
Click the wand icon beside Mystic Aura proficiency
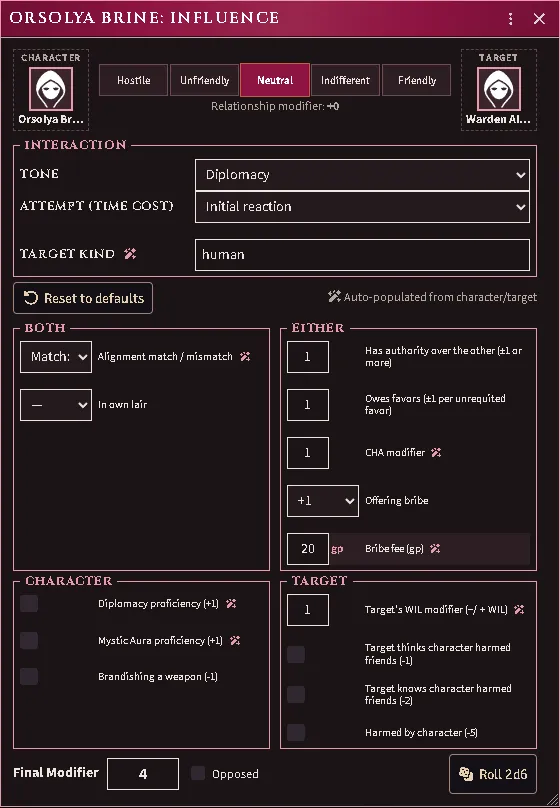(x=235, y=640)
